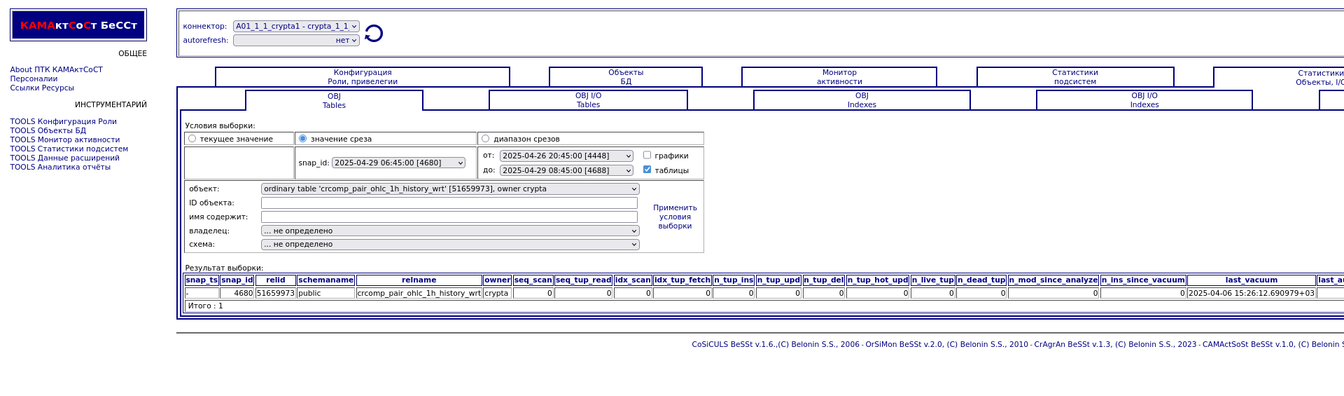1344x396 pixels.
Task: Open the 'владелец' dropdown
Action: [x=450, y=230]
